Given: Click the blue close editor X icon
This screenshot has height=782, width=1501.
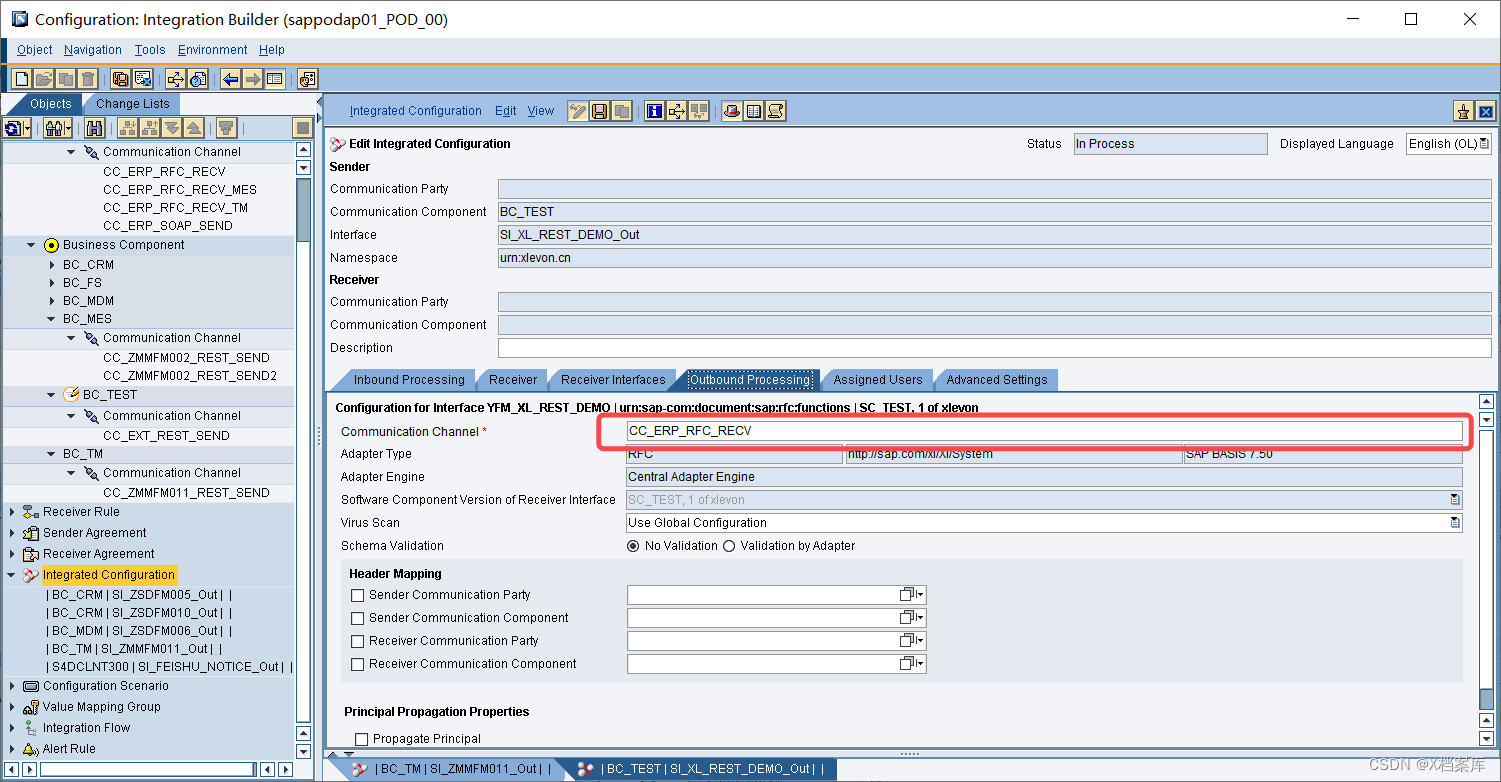Looking at the screenshot, I should coord(1485,112).
